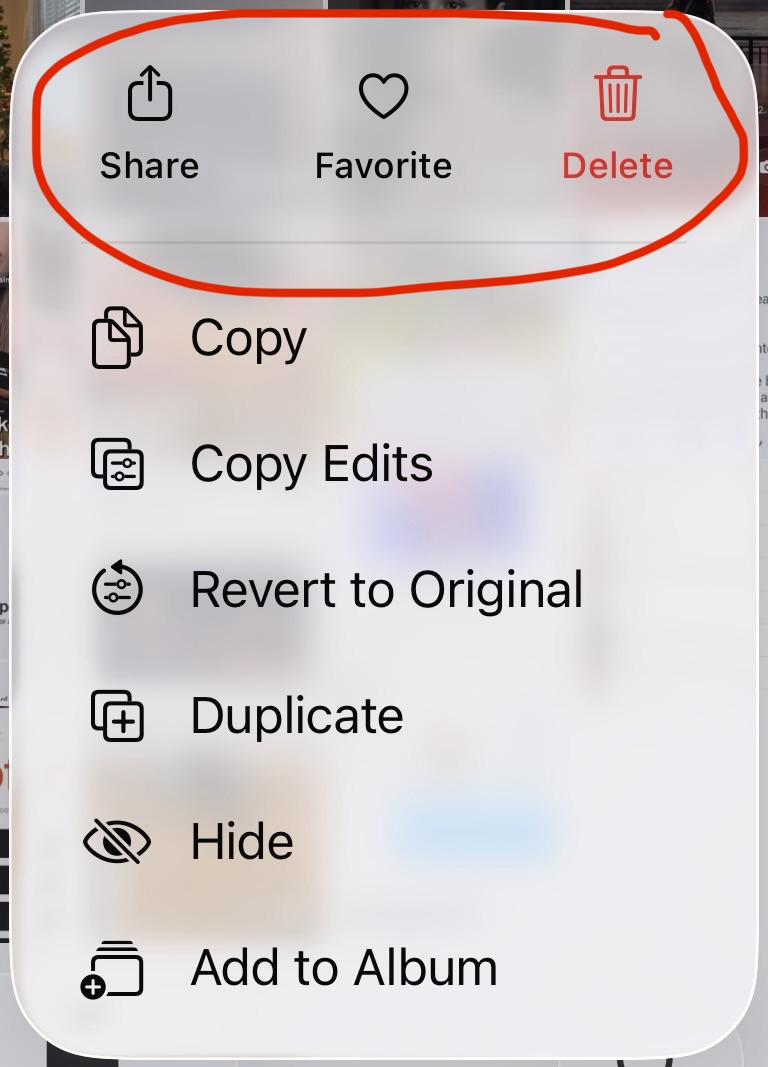Click the Add to Album stack icon
Screen dimensions: 768x1067
click(x=112, y=970)
